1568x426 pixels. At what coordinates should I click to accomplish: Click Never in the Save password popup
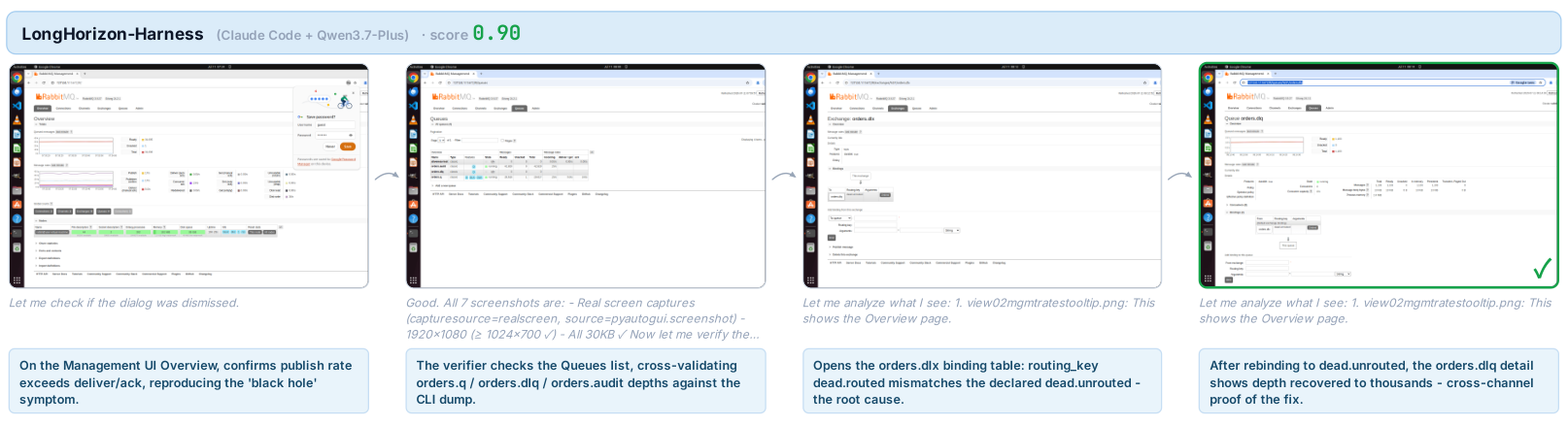pyautogui.click(x=330, y=146)
